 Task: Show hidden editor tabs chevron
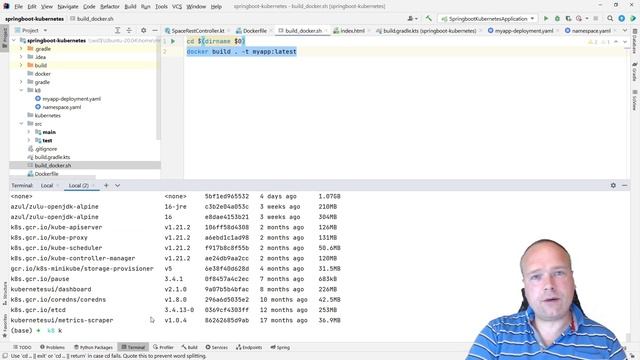[624, 31]
